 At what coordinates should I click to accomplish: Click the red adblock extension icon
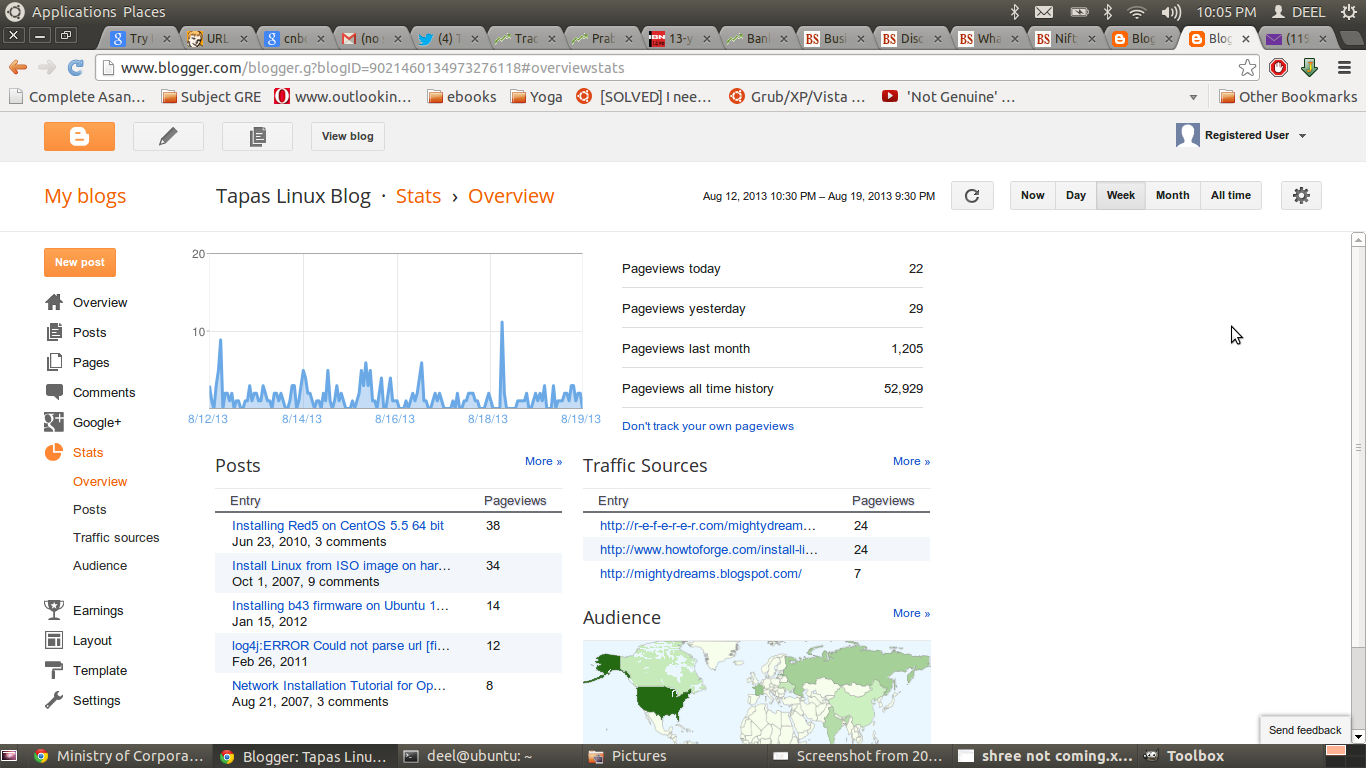point(1278,68)
